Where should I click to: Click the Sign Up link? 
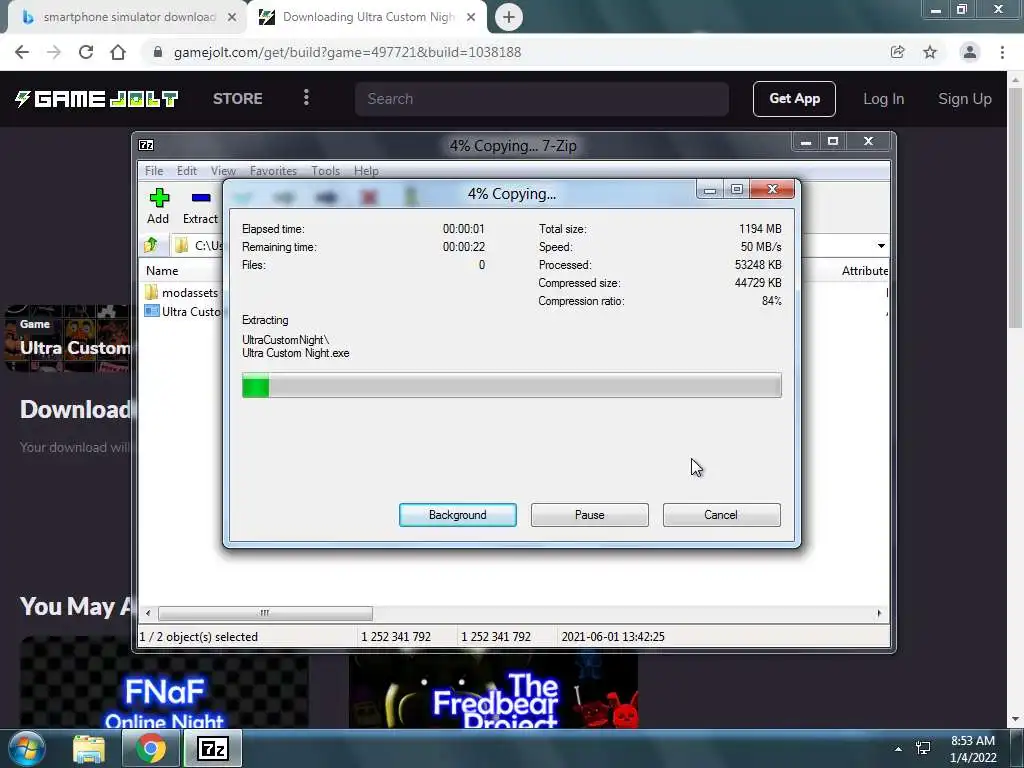[965, 99]
